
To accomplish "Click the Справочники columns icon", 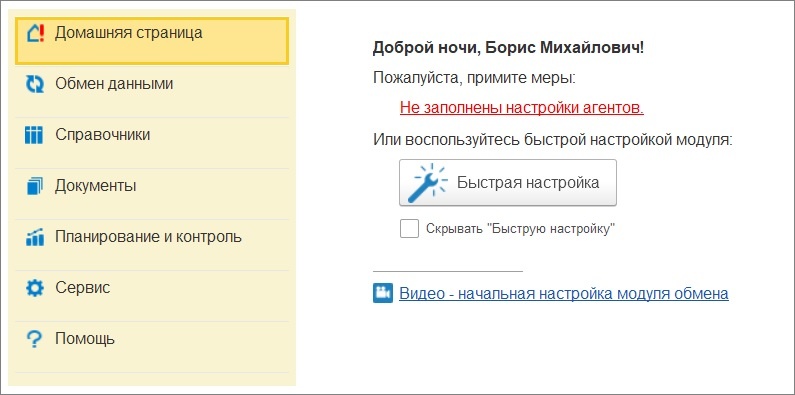I will [34, 135].
